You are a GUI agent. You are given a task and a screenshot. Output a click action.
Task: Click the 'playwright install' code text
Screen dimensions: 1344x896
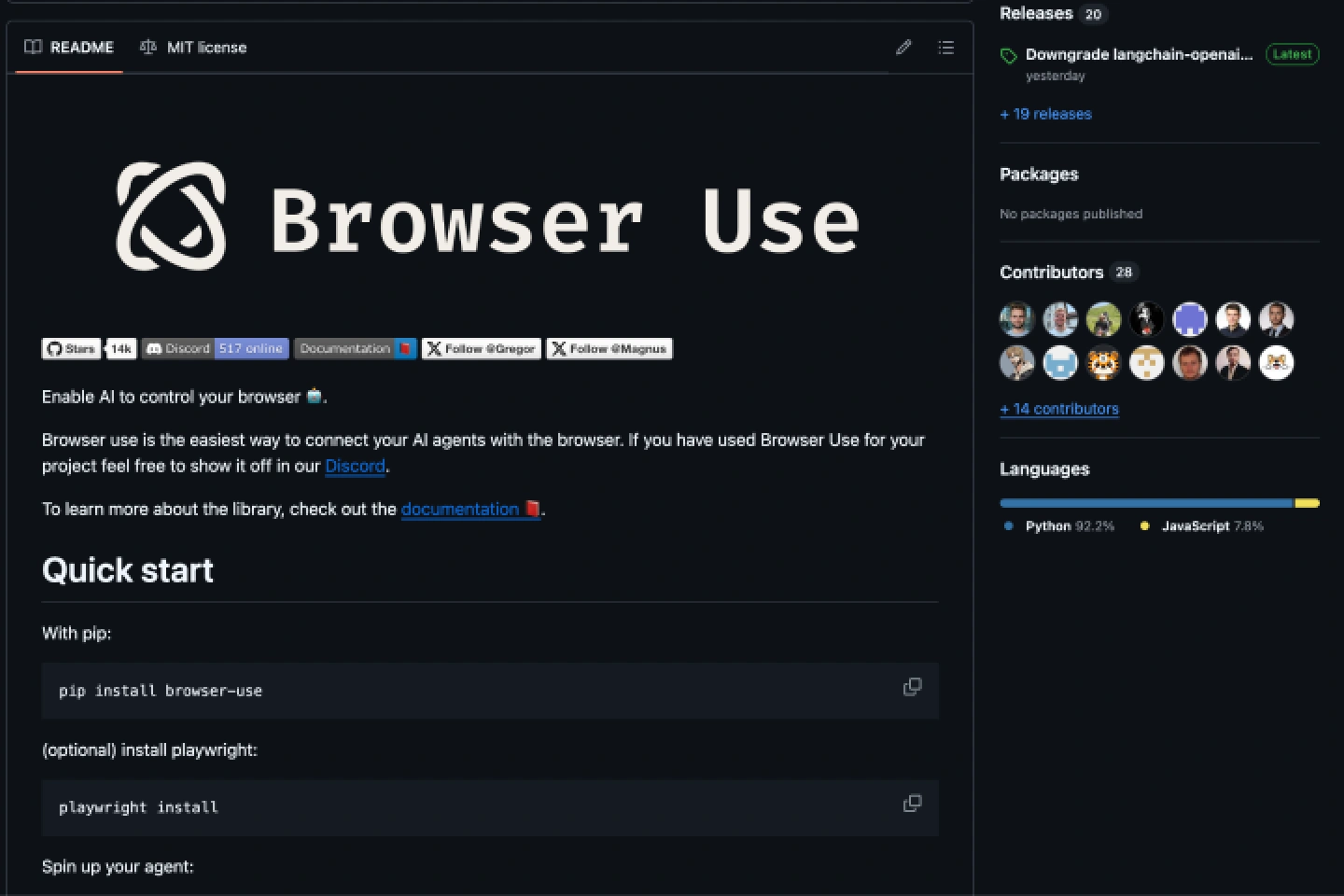(x=138, y=807)
